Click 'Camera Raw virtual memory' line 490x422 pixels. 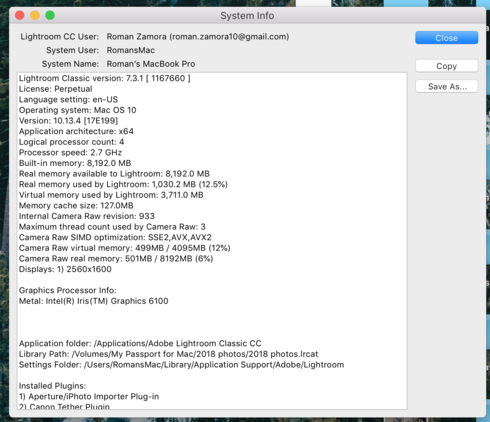[125, 248]
